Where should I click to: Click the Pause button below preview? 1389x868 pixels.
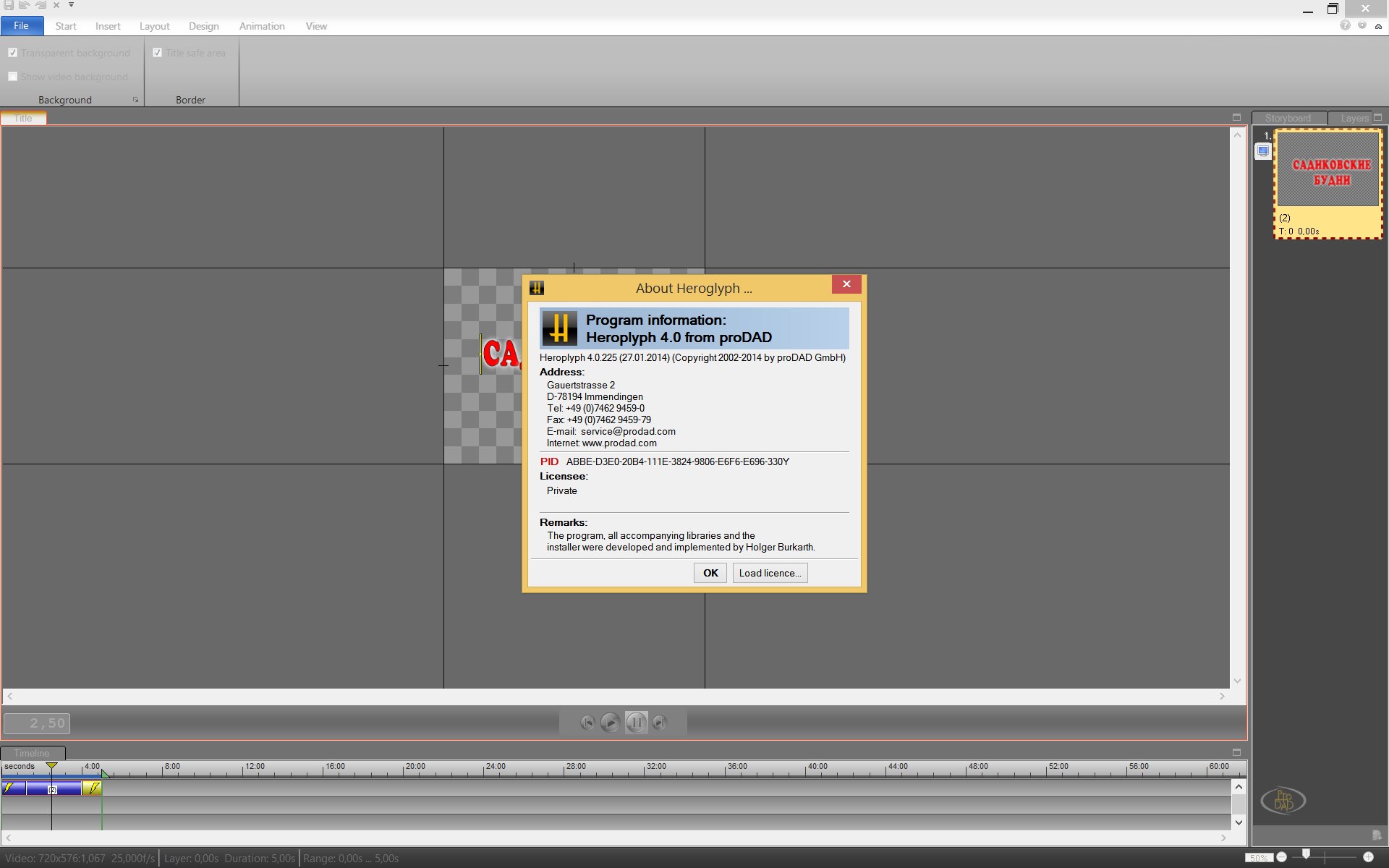pyautogui.click(x=636, y=722)
